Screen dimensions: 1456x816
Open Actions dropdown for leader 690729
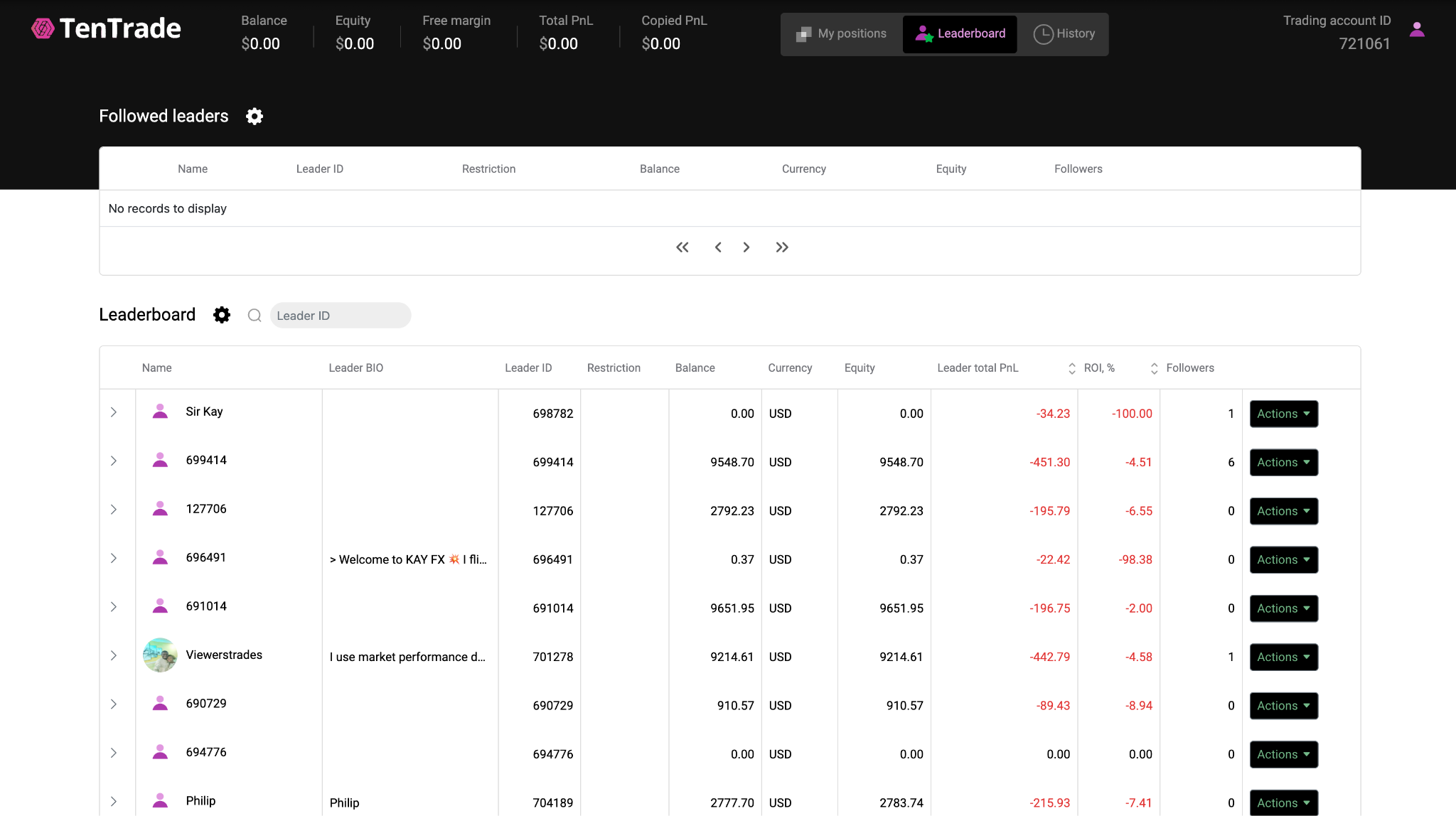pos(1284,706)
